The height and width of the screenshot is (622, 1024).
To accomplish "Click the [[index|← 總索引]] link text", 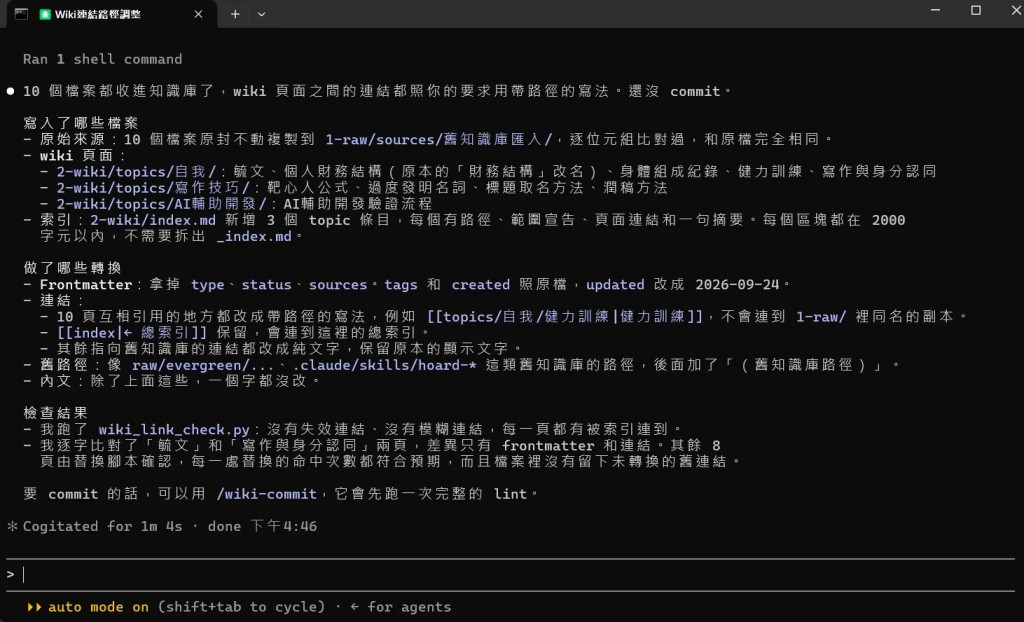I will coord(133,333).
